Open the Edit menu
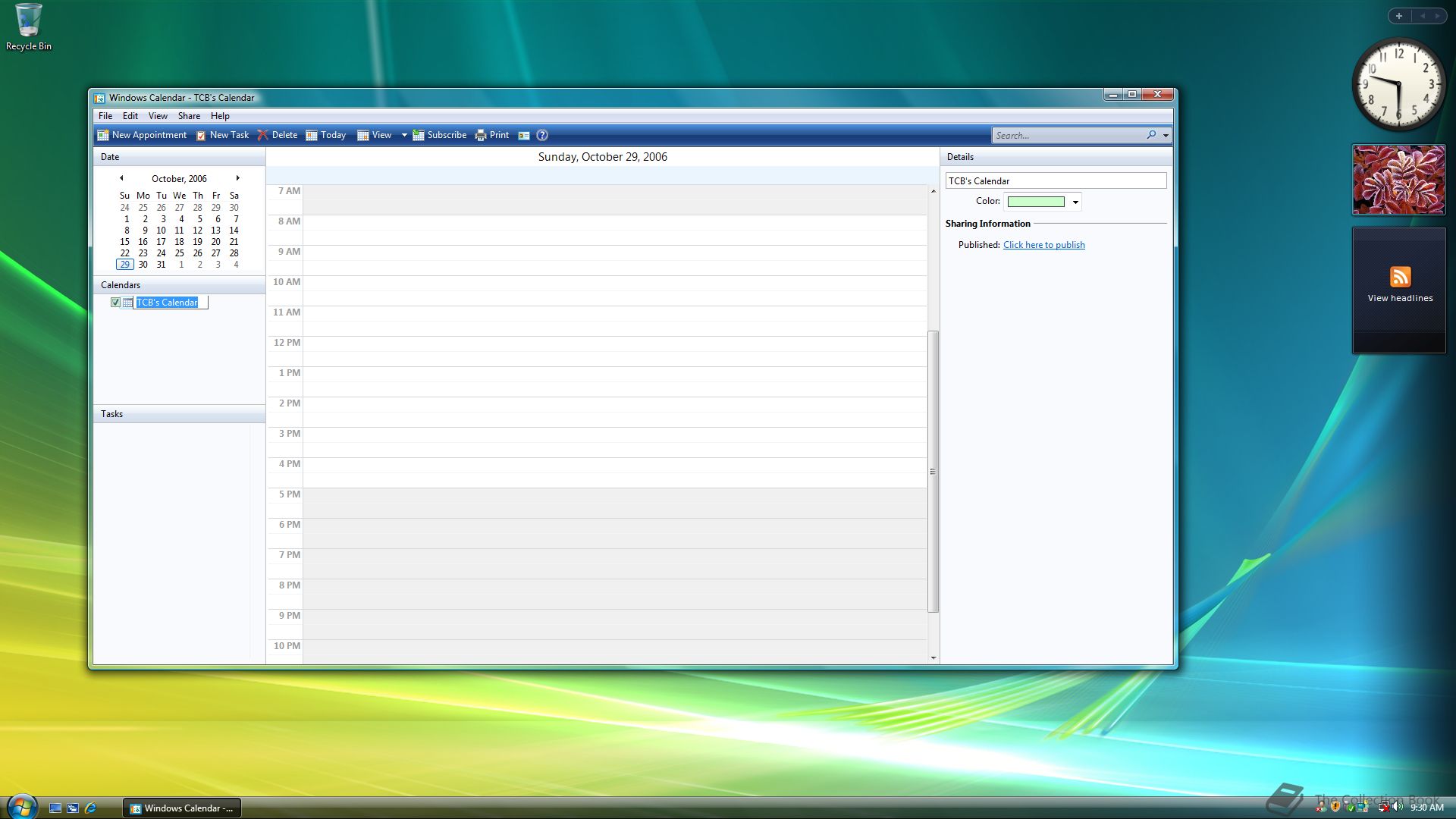1456x819 pixels. point(130,116)
